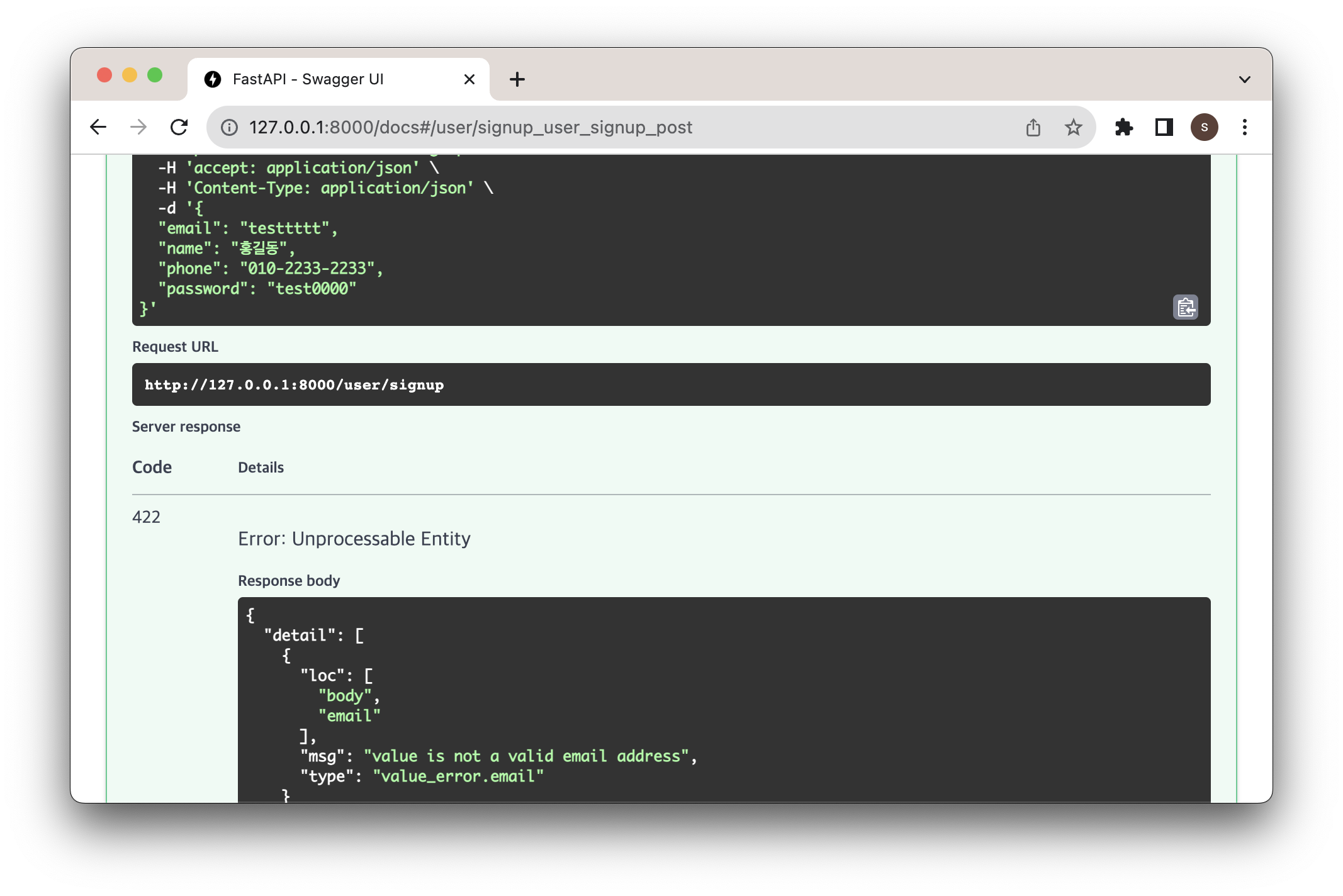Screen dimensions: 1343x896
Task: Open Chrome three-dot menu
Action: click(1244, 127)
